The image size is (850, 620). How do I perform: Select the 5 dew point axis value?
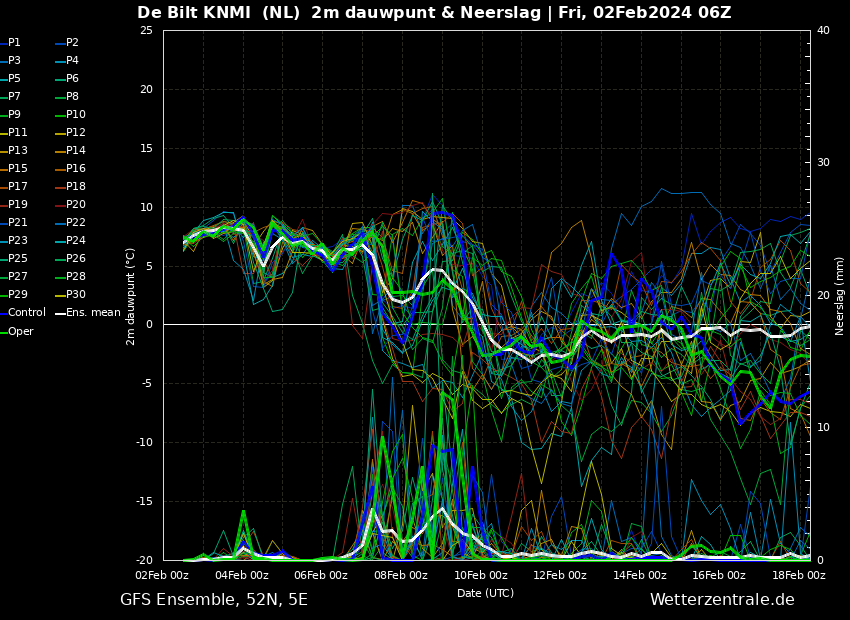coord(150,266)
